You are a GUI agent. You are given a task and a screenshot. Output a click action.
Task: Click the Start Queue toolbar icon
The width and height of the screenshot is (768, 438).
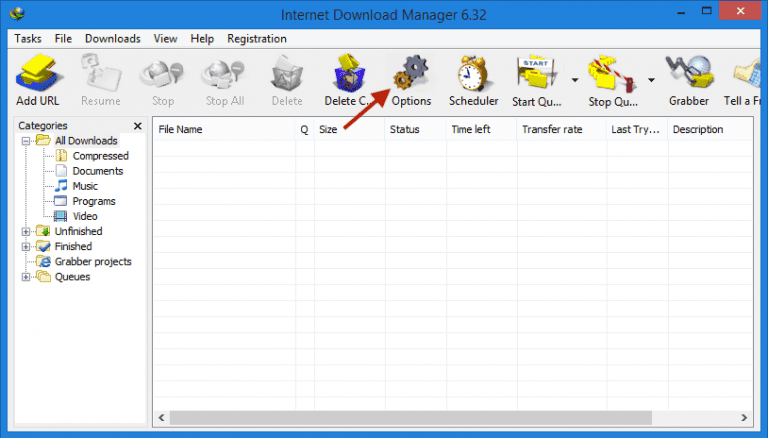click(537, 73)
